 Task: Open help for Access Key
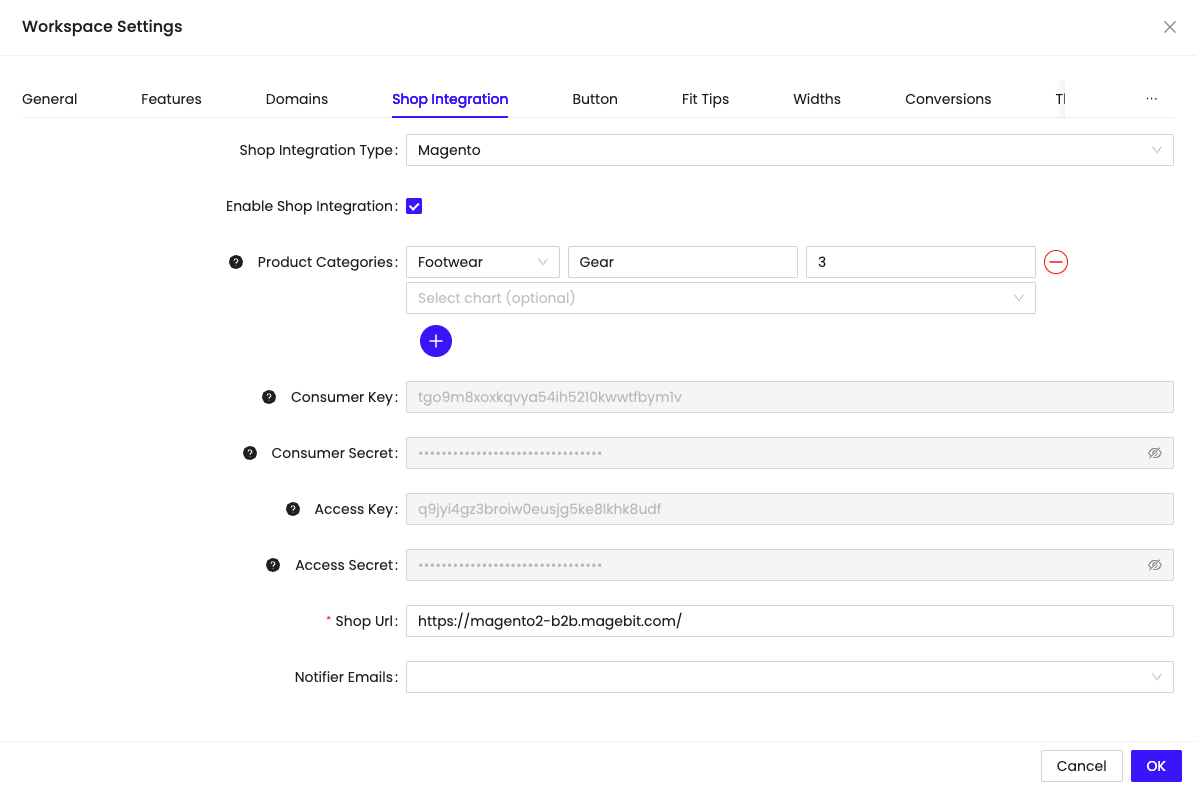tap(292, 508)
